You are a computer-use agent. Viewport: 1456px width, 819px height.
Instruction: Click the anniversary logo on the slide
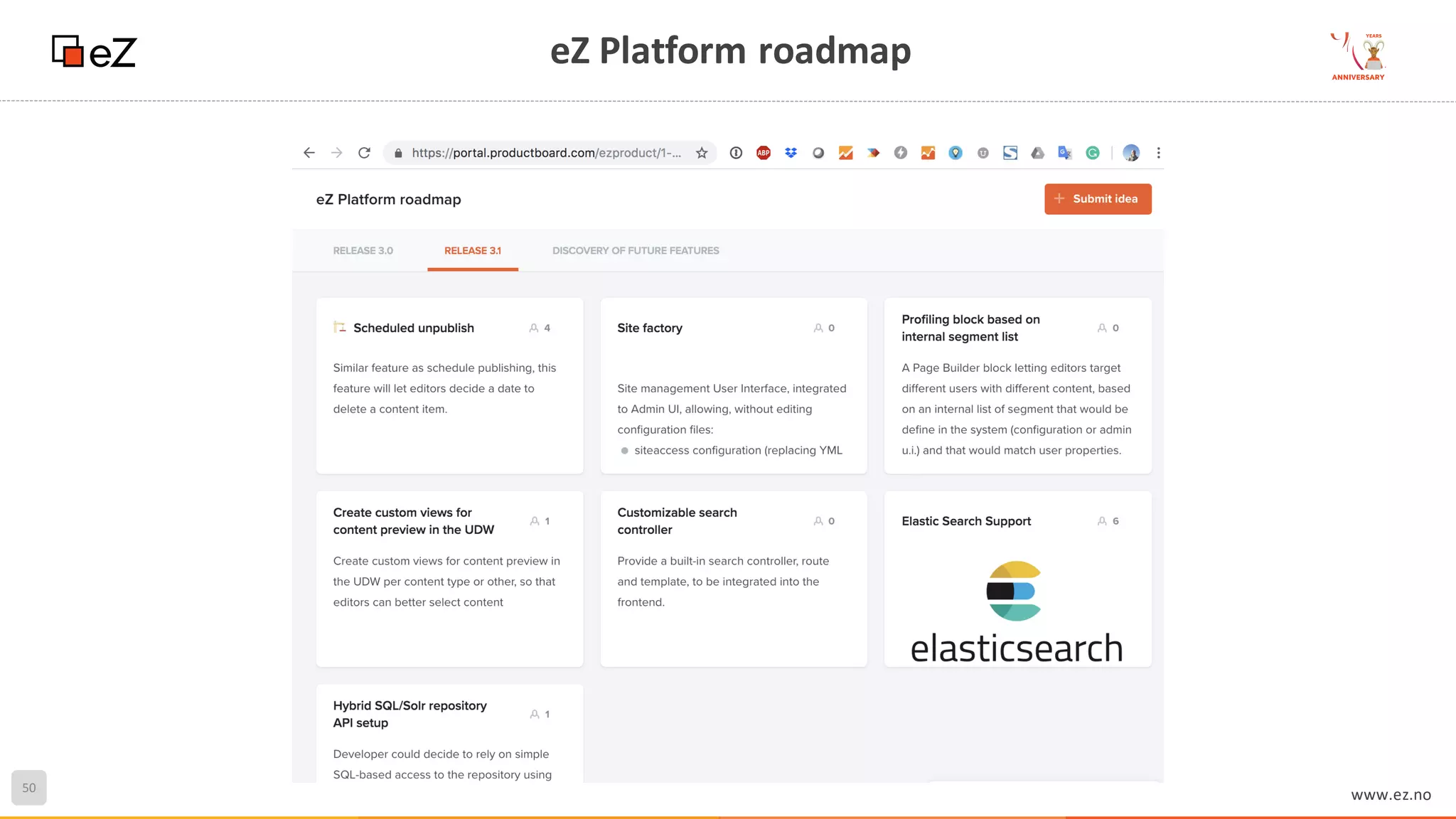1358,56
